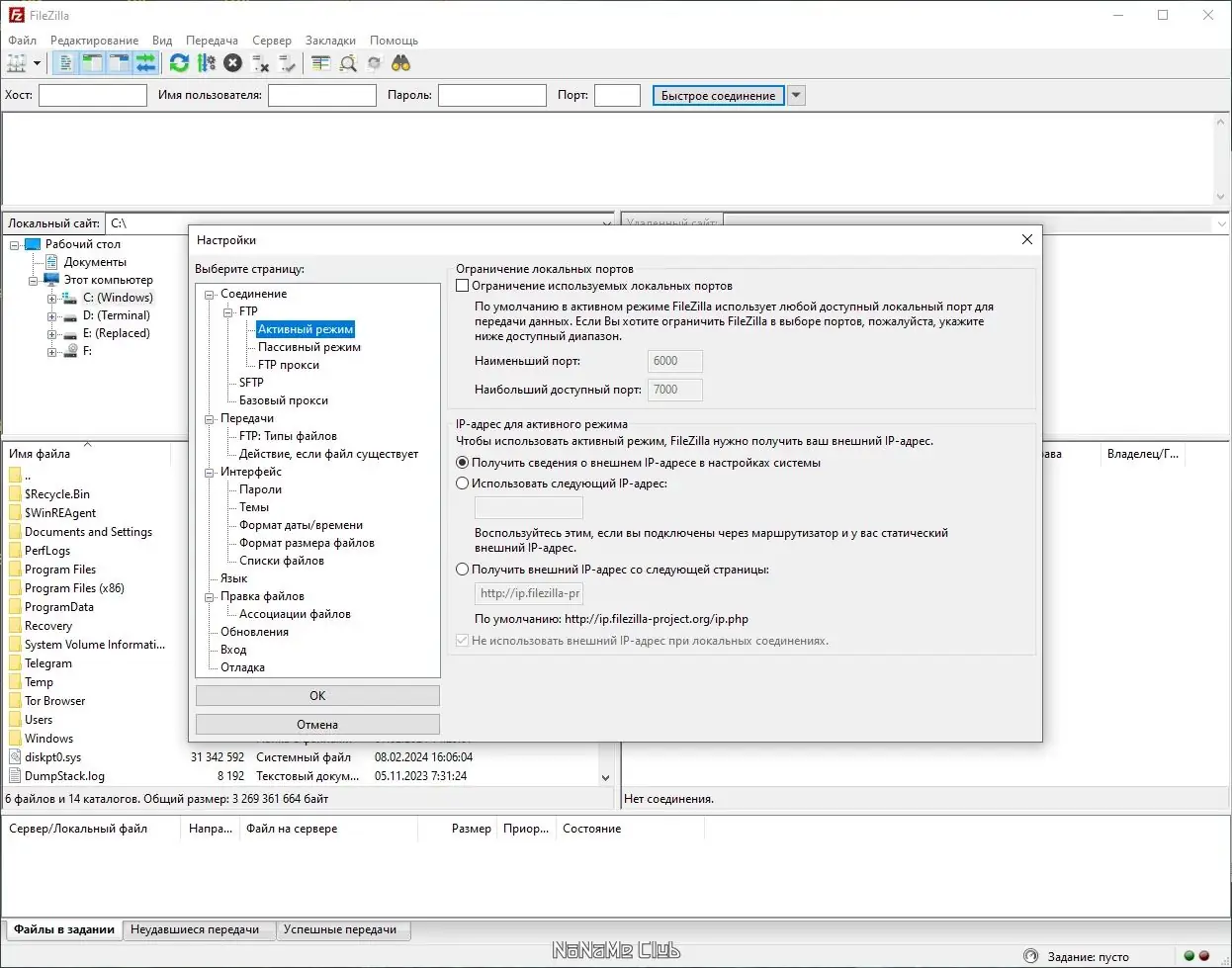Click the green refresh file lists icon
The width and height of the screenshot is (1232, 968).
[179, 63]
